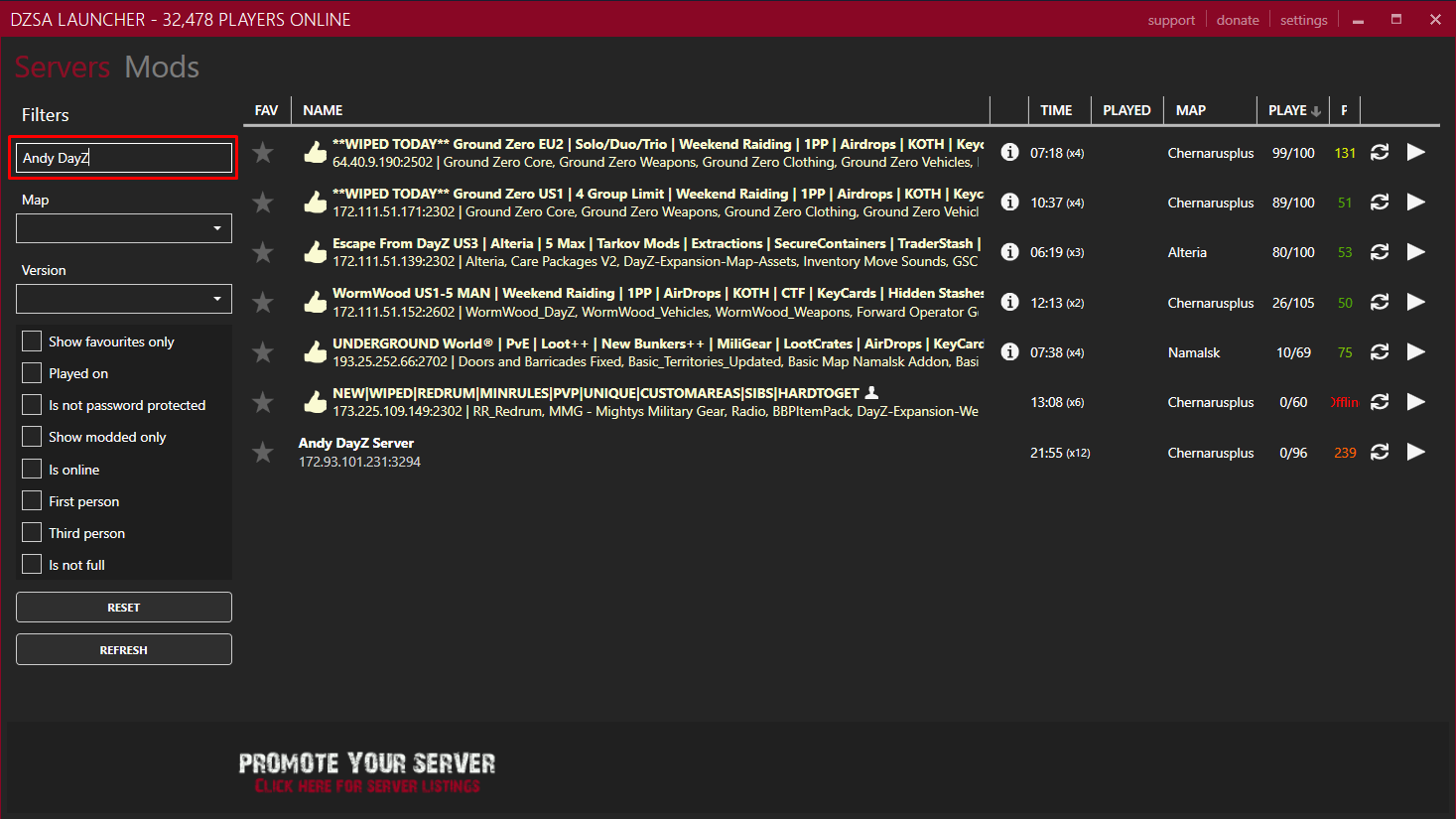This screenshot has width=1456, height=819.
Task: Enable the First person filter
Action: tap(31, 500)
